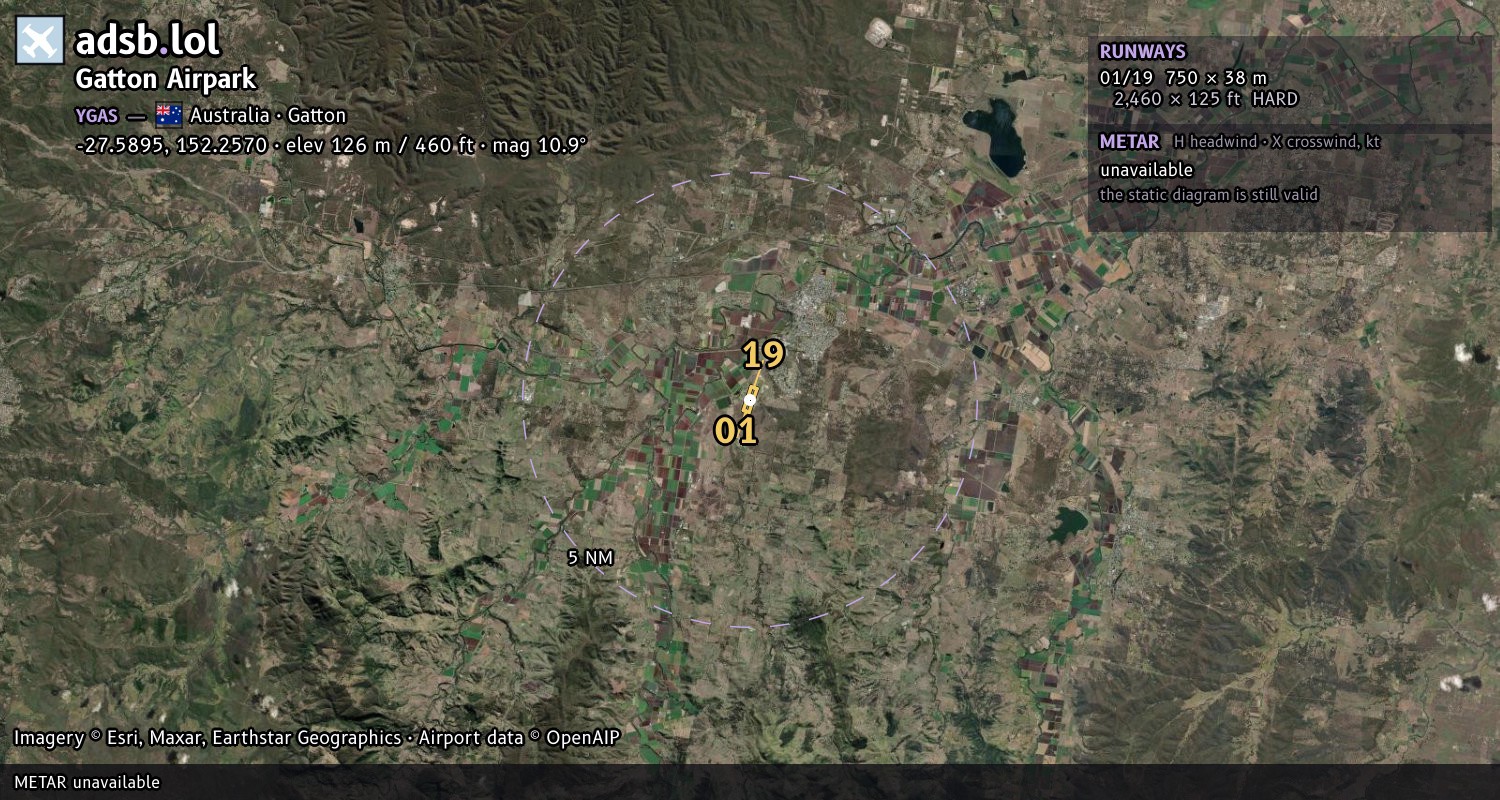Click the 2,460 × 125 ft HARD row
Viewport: 1500px width, 800px height.
1206,99
